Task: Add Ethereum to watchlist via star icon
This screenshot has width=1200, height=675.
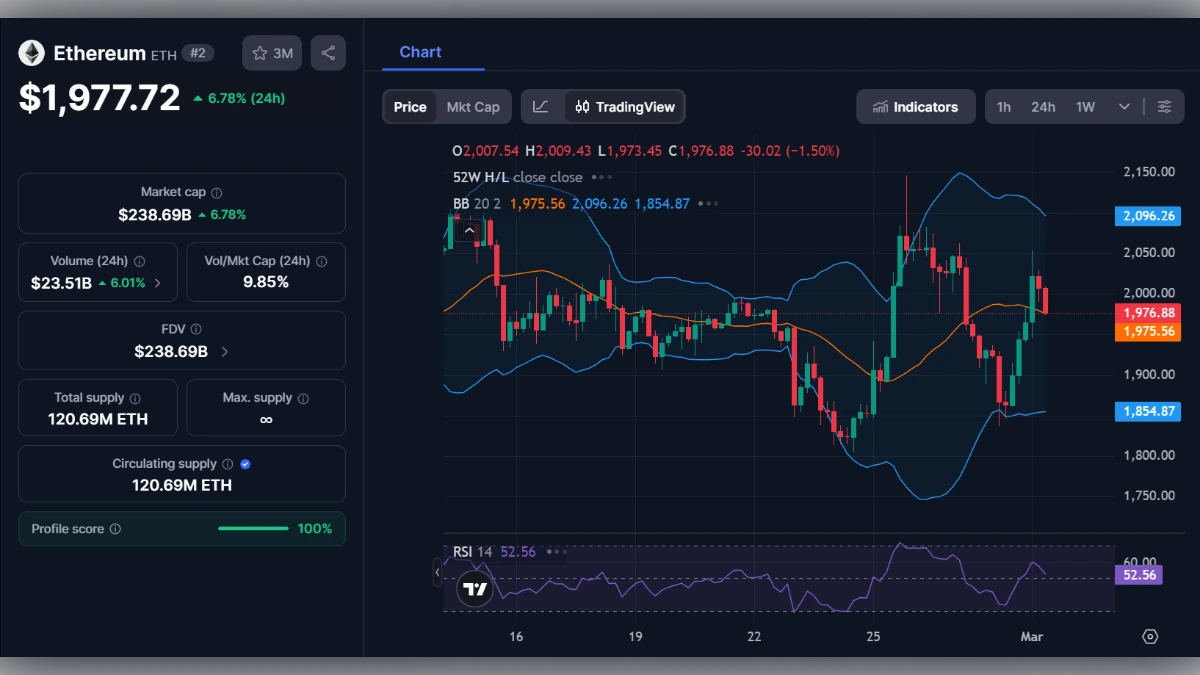Action: pyautogui.click(x=258, y=52)
